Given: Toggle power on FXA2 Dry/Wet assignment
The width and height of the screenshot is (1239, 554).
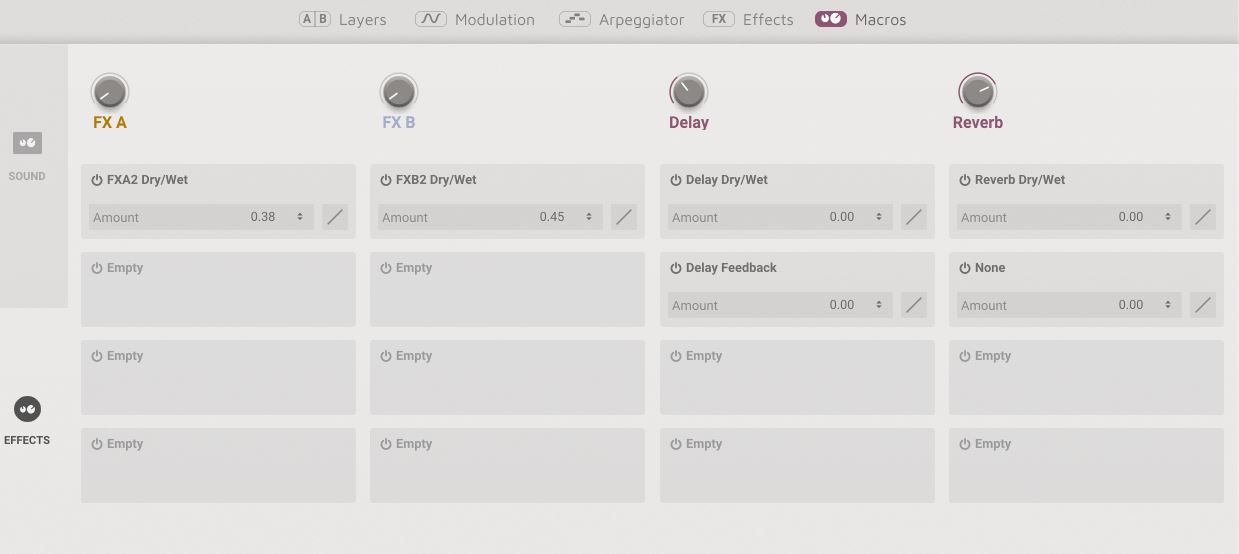Looking at the screenshot, I should [x=97, y=181].
